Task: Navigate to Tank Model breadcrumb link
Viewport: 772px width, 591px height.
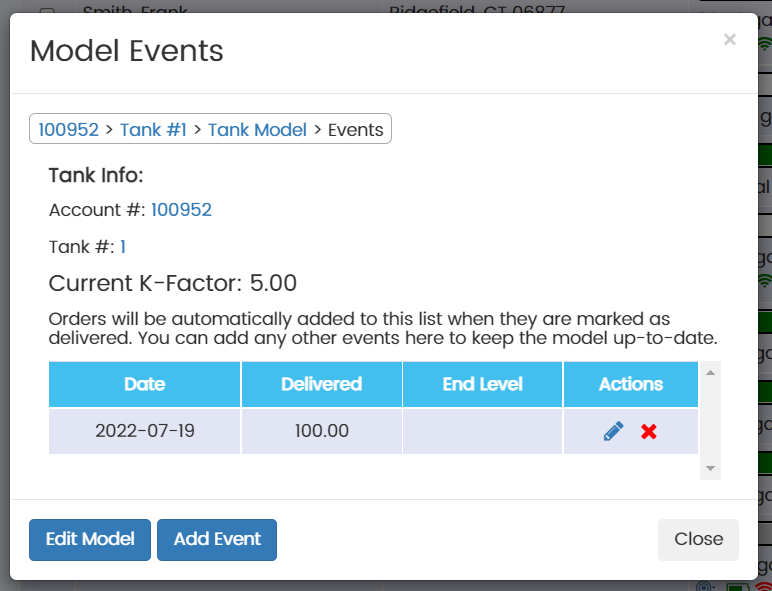Action: tap(257, 129)
